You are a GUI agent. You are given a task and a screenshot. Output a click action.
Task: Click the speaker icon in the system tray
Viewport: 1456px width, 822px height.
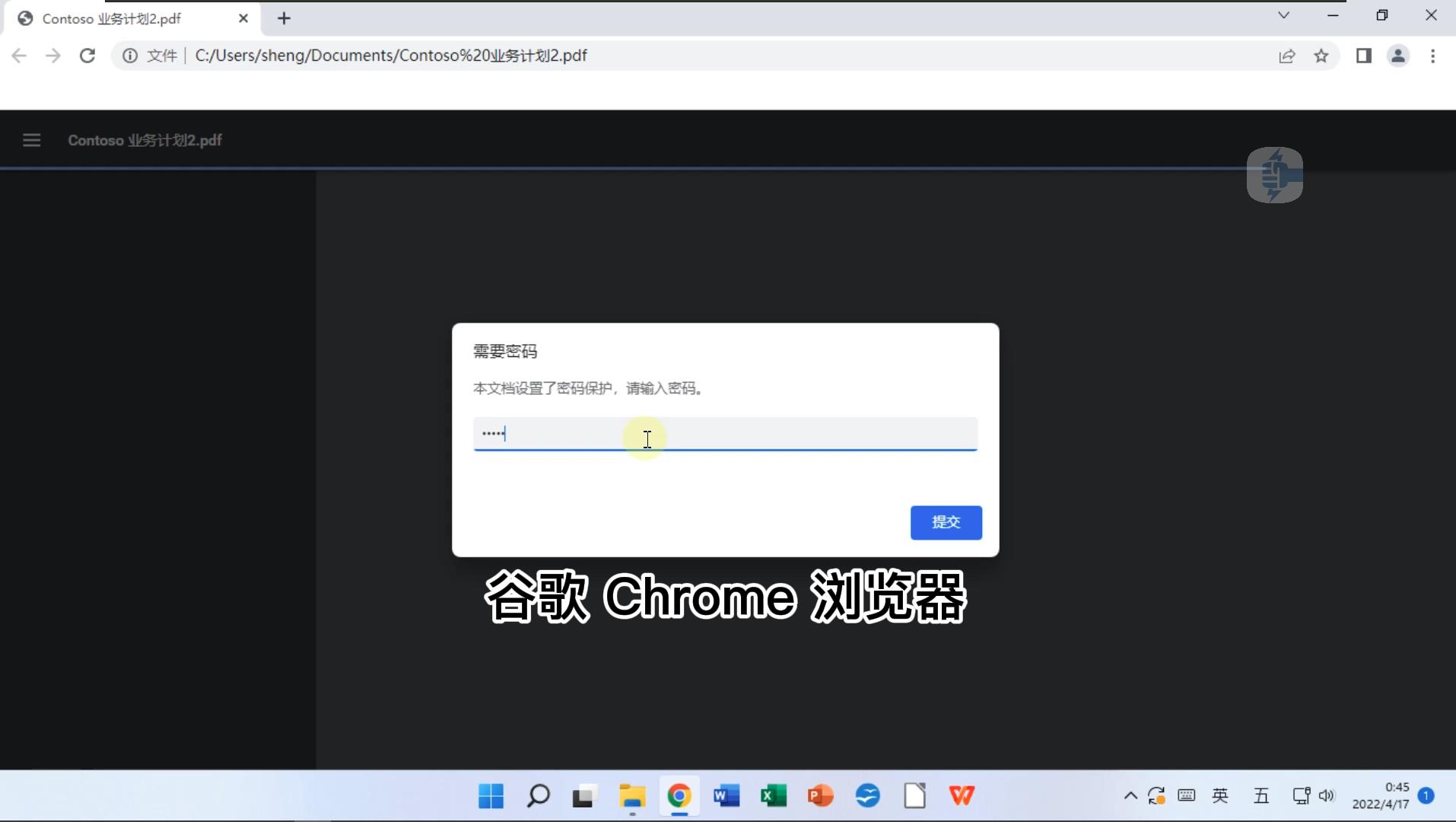(1328, 796)
